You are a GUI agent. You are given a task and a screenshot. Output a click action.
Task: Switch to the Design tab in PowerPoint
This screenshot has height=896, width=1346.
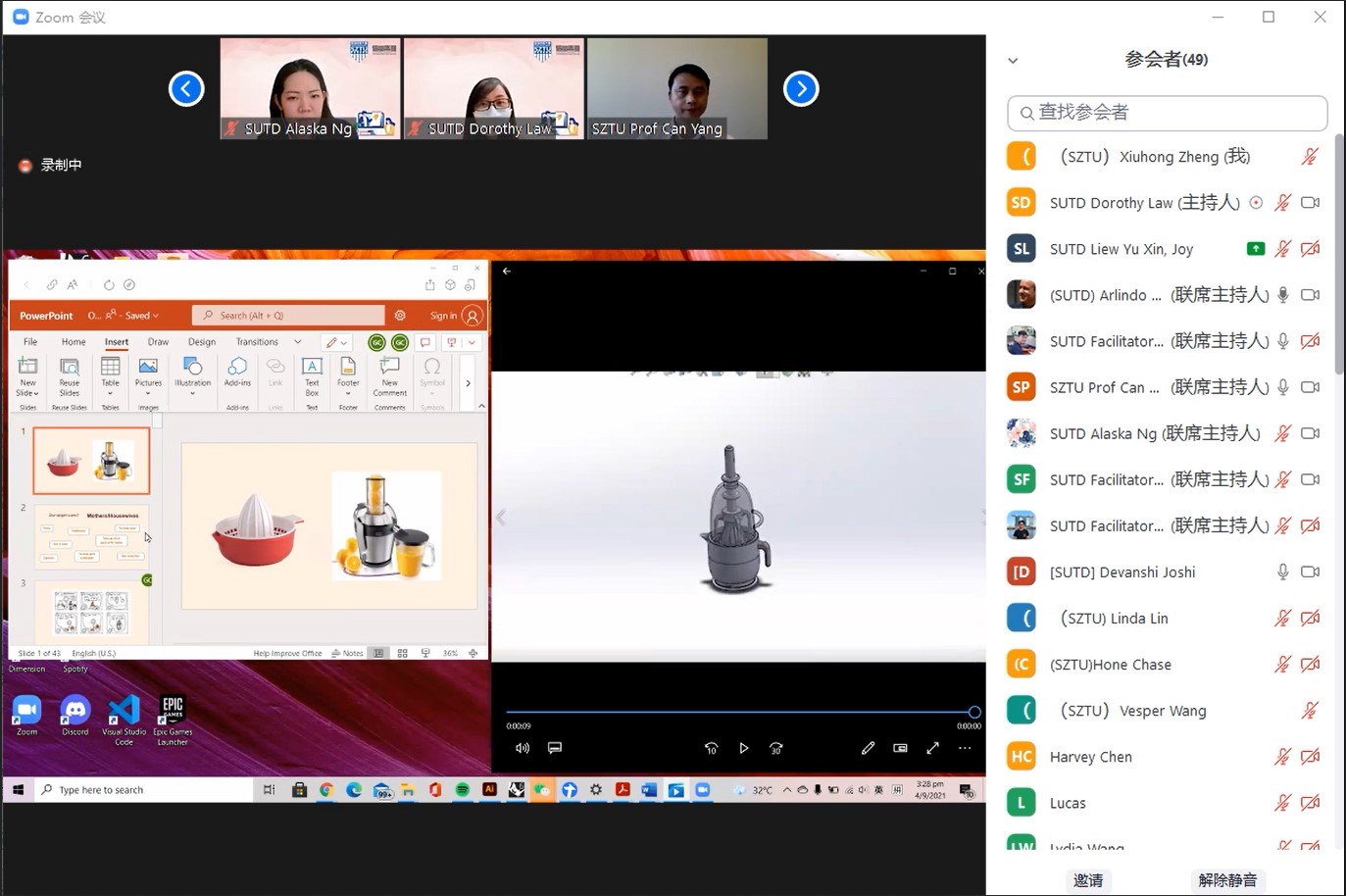click(x=202, y=342)
